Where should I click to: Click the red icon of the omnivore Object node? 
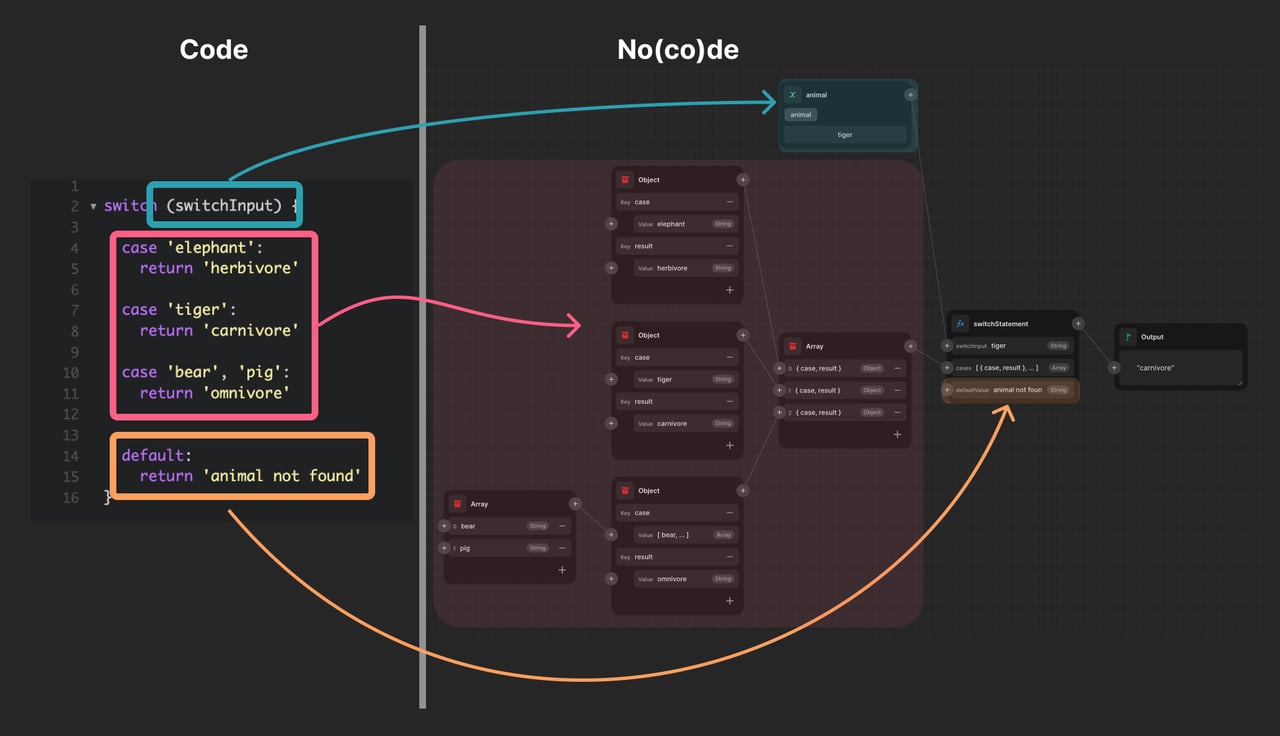625,491
